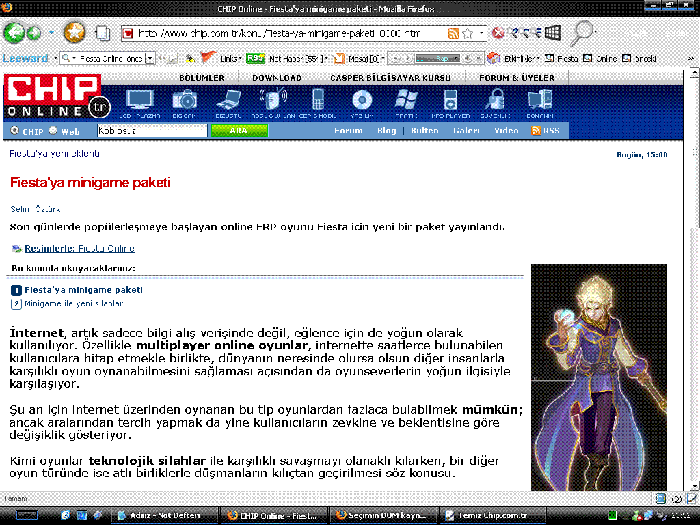
Task: Click the orange RSS feed icon in address bar
Action: tap(453, 33)
